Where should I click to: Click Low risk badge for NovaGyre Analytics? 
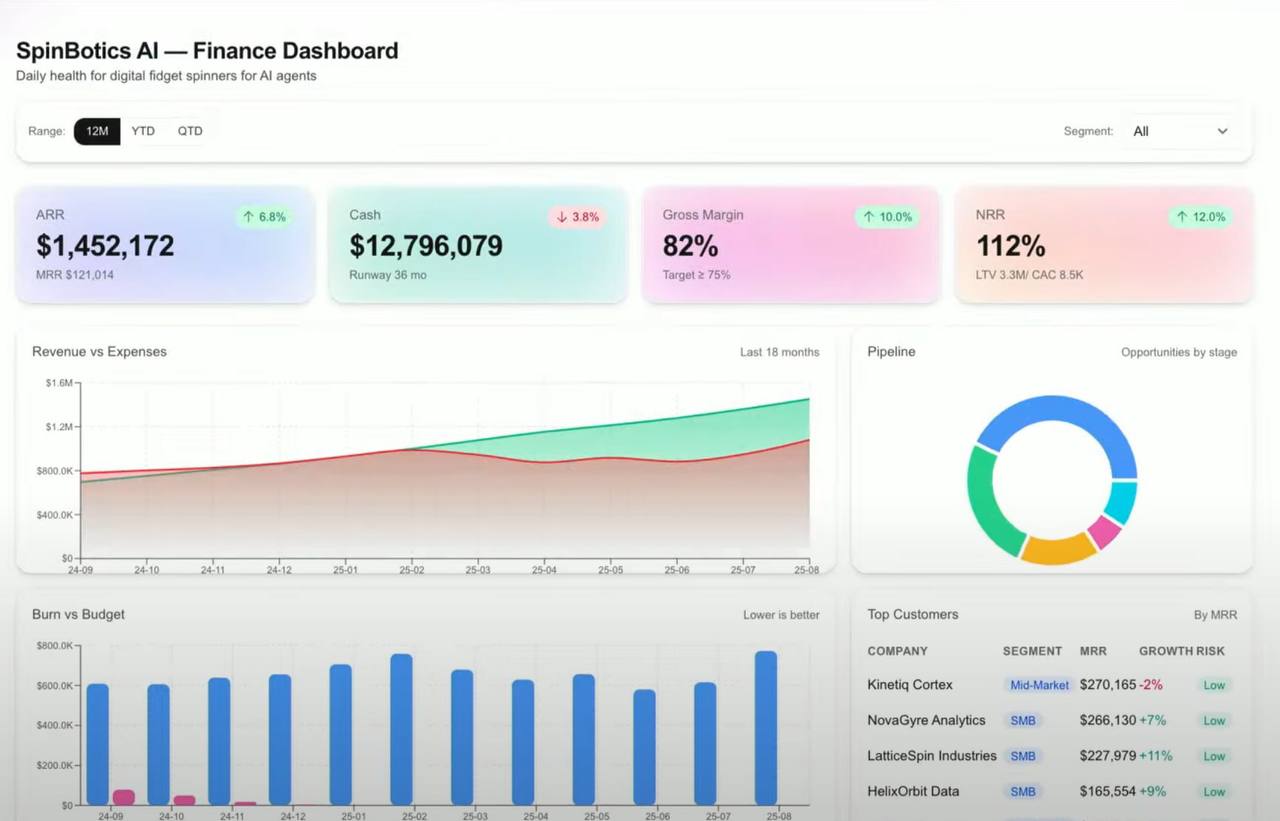pos(1214,721)
